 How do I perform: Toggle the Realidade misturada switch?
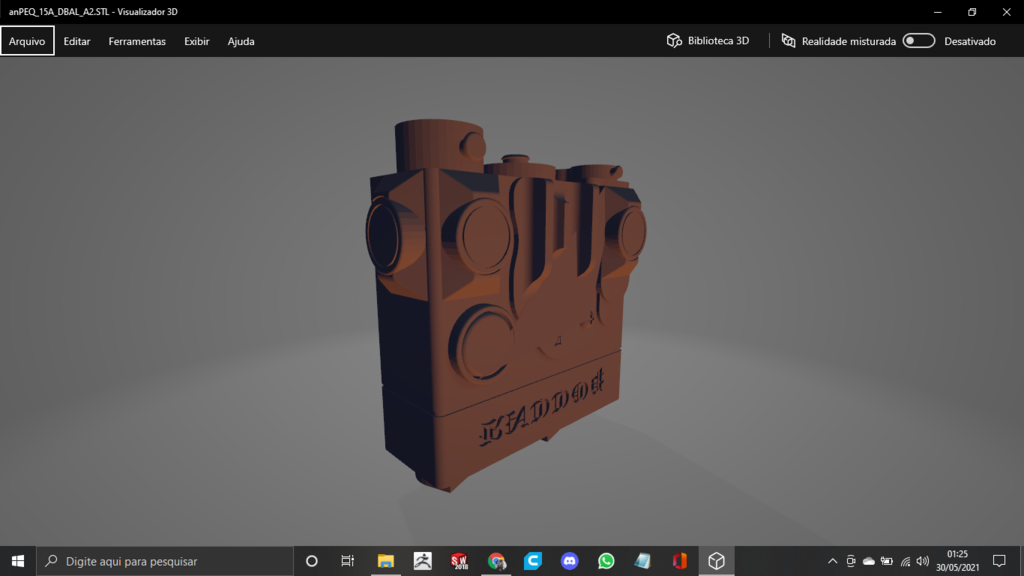click(919, 40)
